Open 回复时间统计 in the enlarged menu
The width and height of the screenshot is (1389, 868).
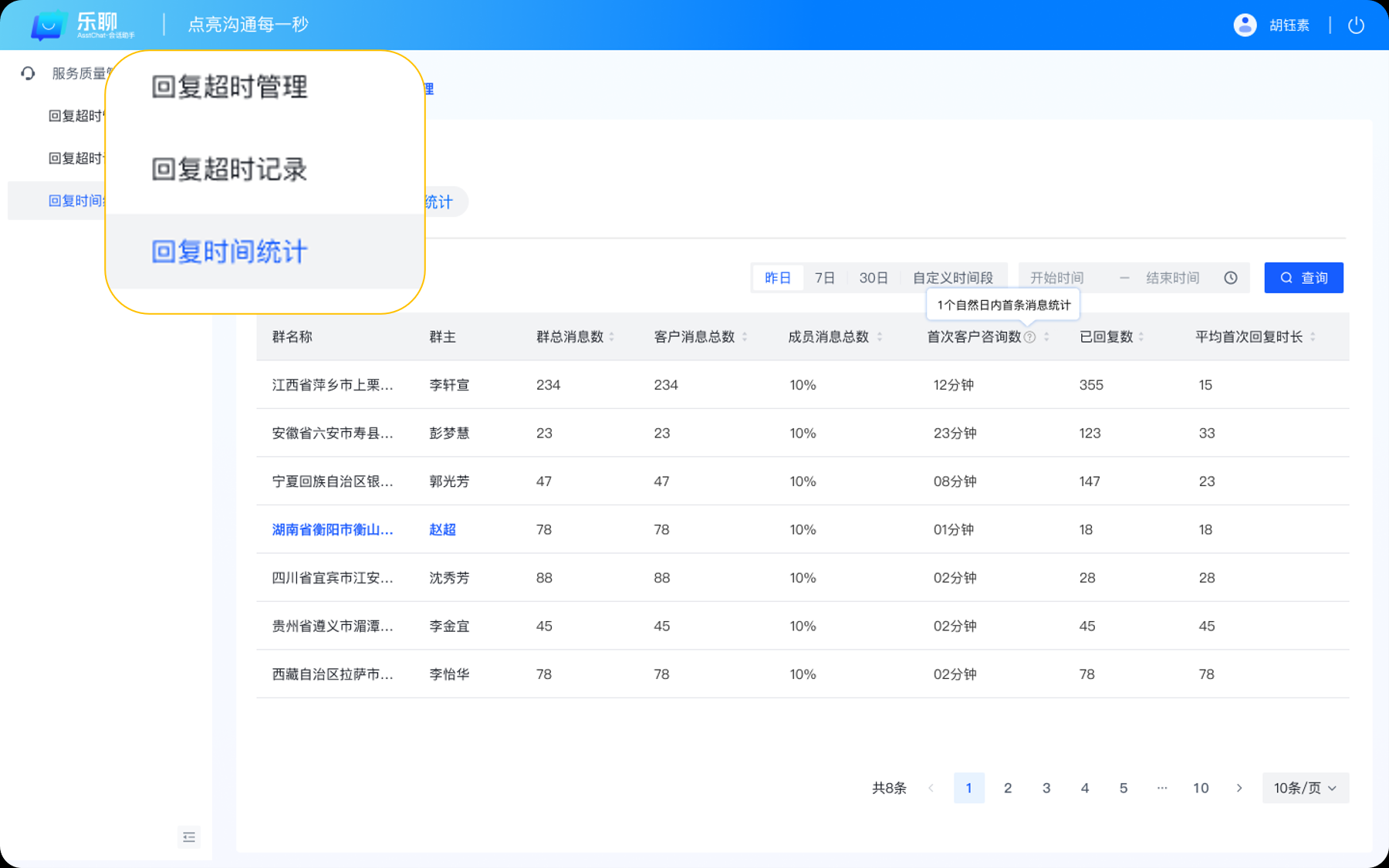265,252
